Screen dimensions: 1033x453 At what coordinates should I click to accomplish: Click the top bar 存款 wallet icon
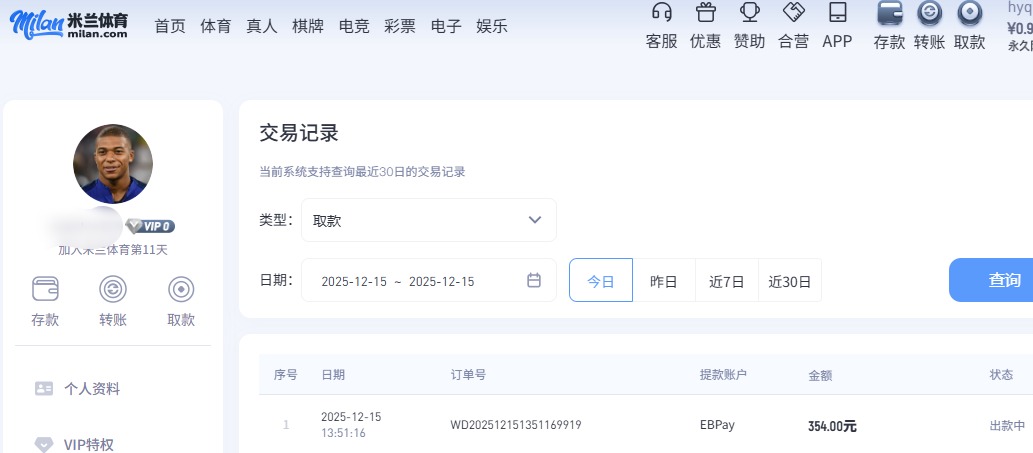(889, 13)
